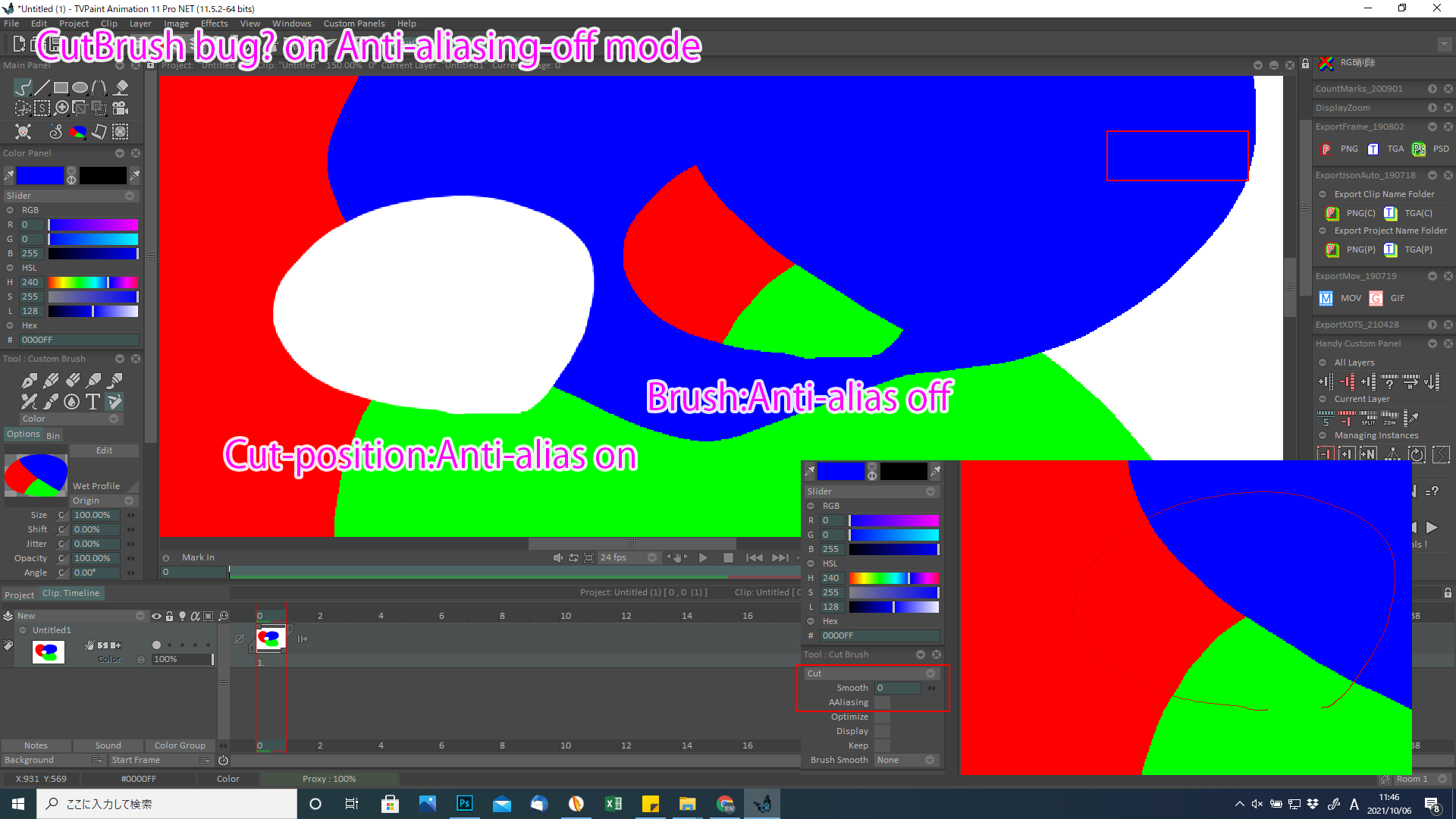Click the Notes button
The height and width of the screenshot is (819, 1456).
pyautogui.click(x=36, y=745)
